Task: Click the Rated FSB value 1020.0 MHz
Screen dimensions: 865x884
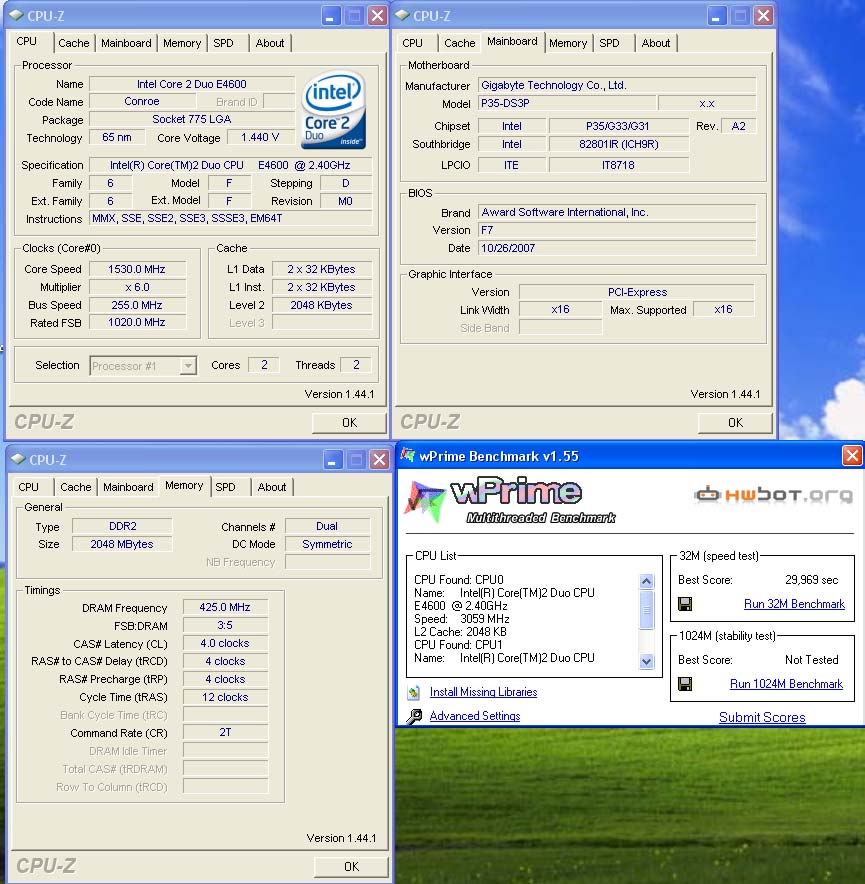Action: click(x=137, y=322)
